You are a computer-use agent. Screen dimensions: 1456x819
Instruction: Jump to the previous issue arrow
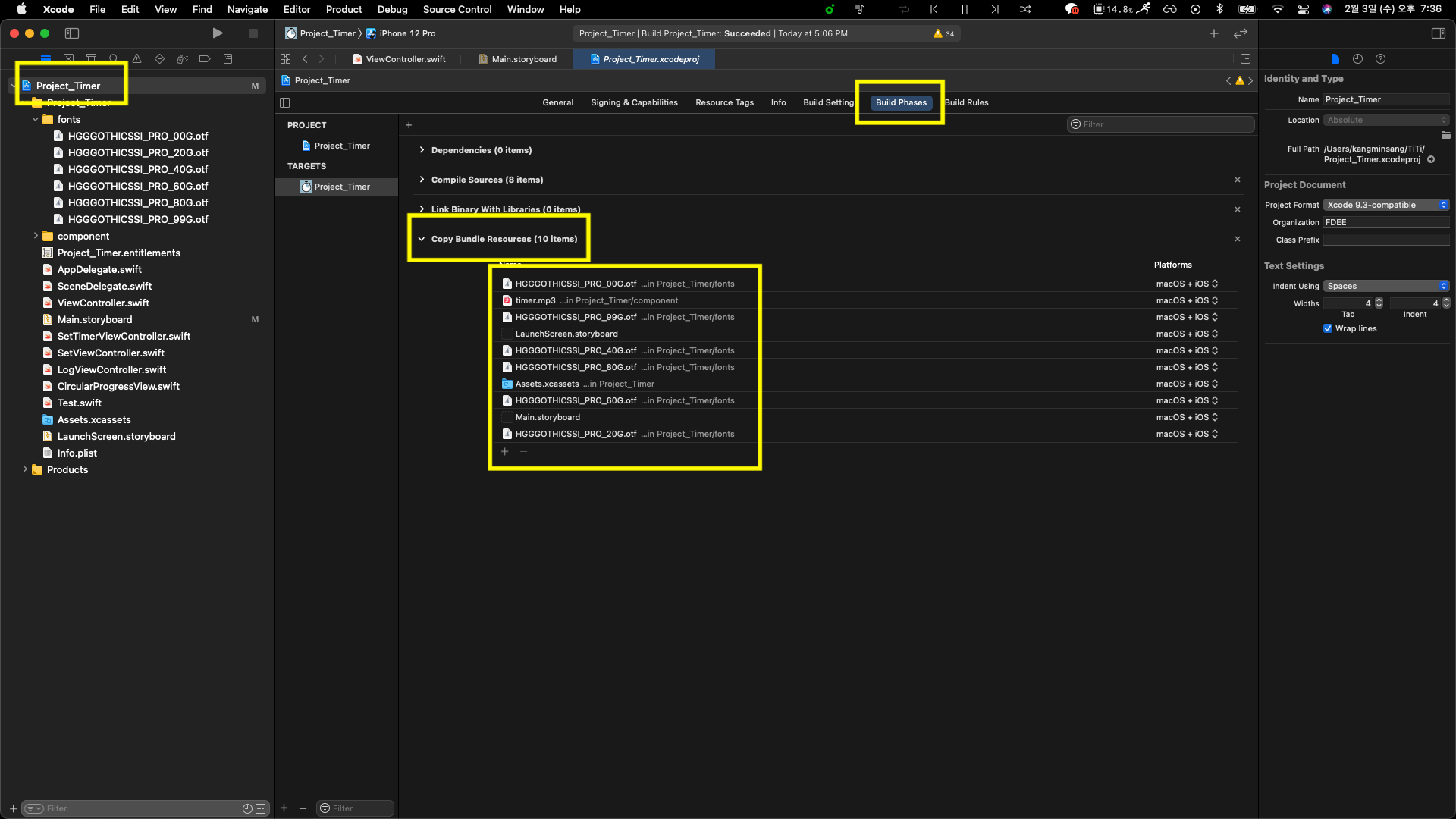click(1228, 80)
